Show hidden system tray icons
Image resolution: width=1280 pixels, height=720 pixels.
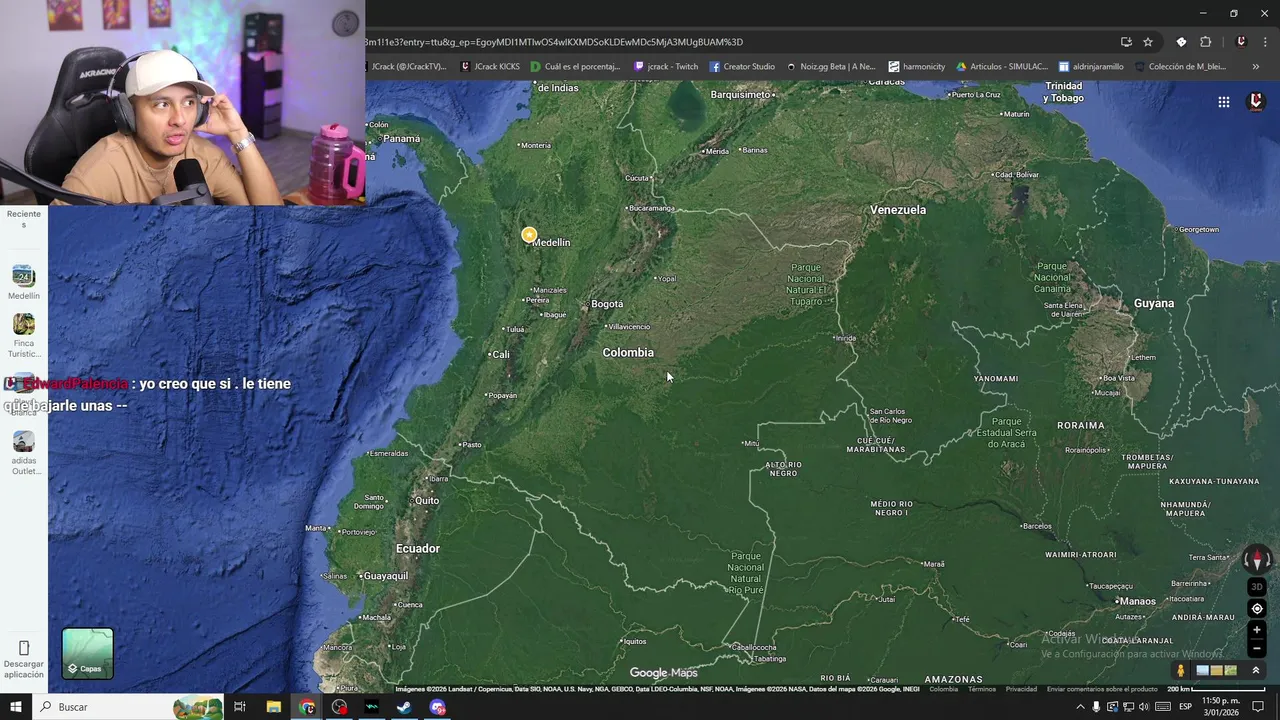click(x=1080, y=707)
